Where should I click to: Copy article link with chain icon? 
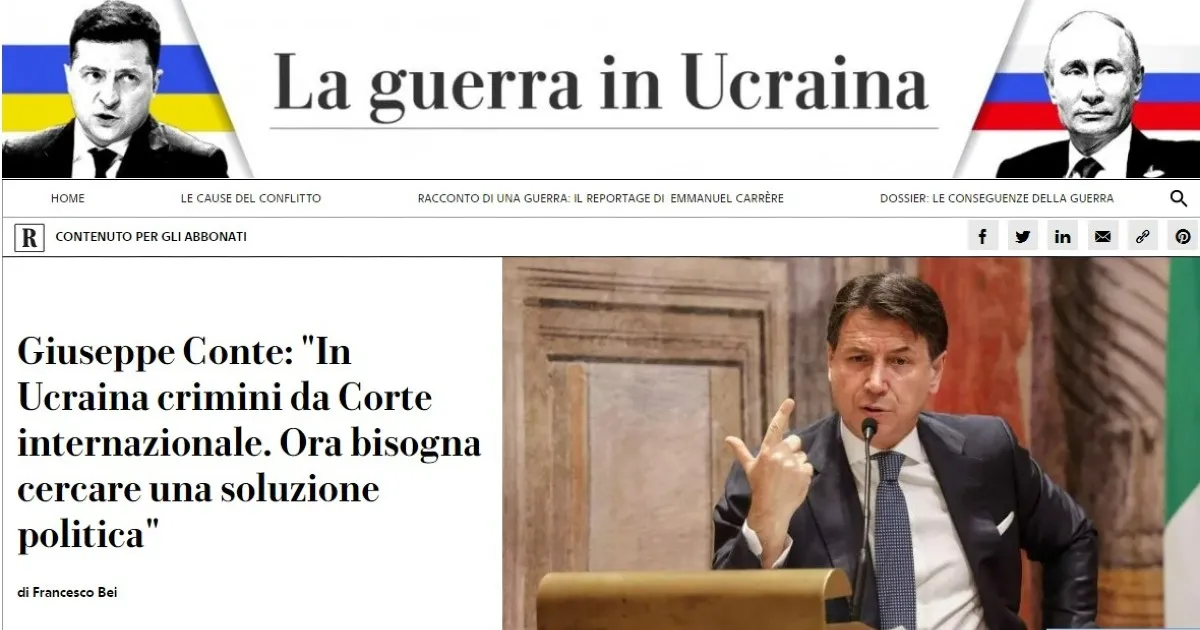(1142, 236)
